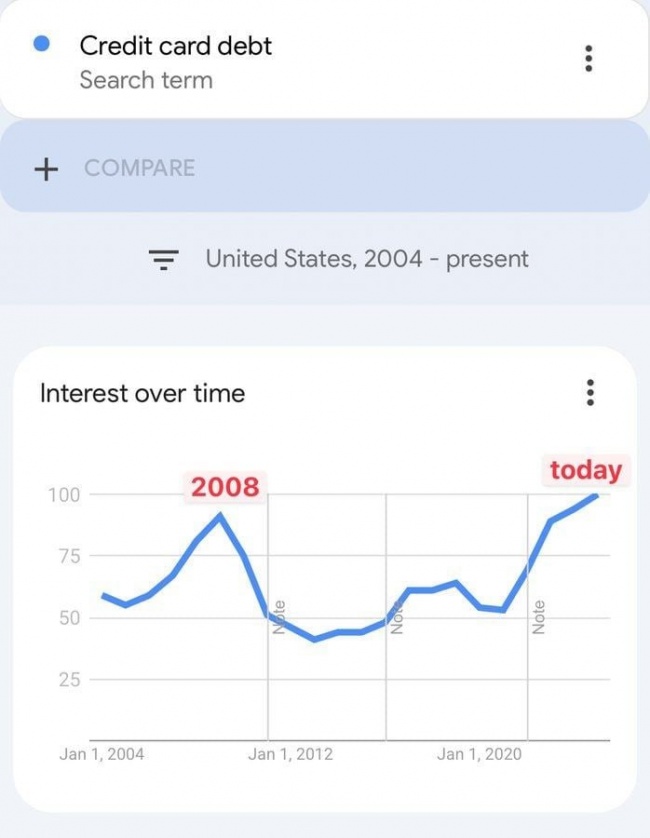Open the Credit card debt options menu

click(x=588, y=59)
